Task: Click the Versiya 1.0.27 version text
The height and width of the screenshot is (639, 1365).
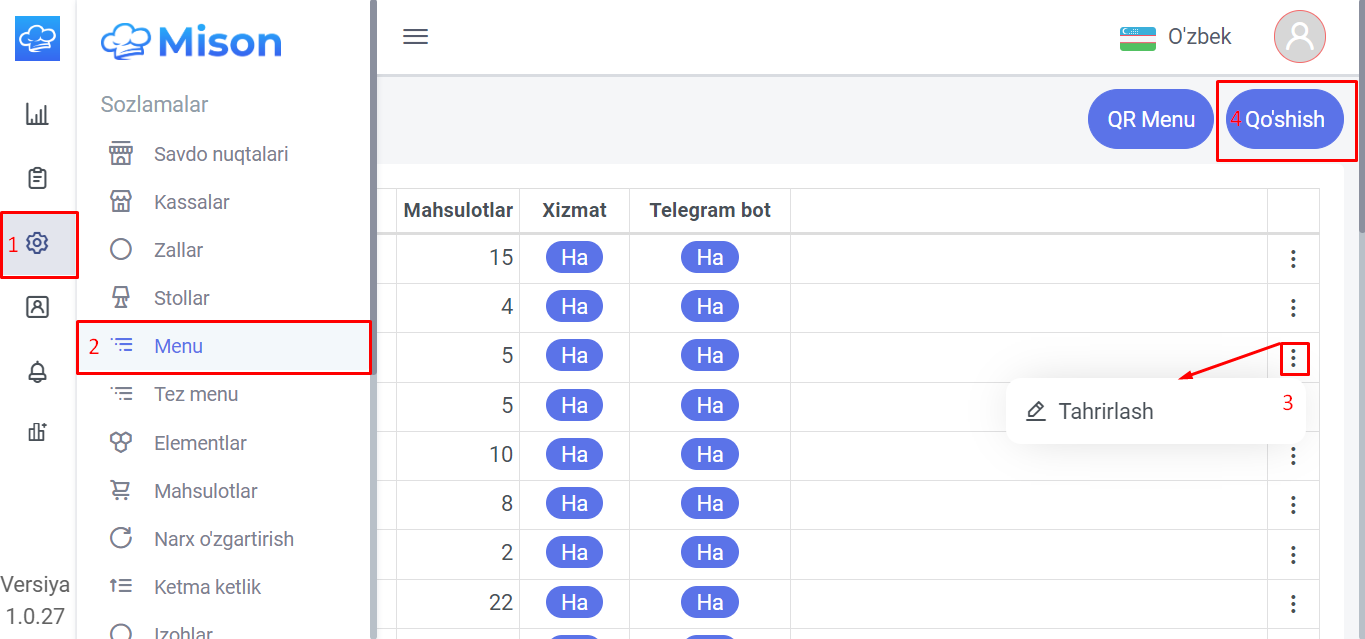Action: coord(35,600)
